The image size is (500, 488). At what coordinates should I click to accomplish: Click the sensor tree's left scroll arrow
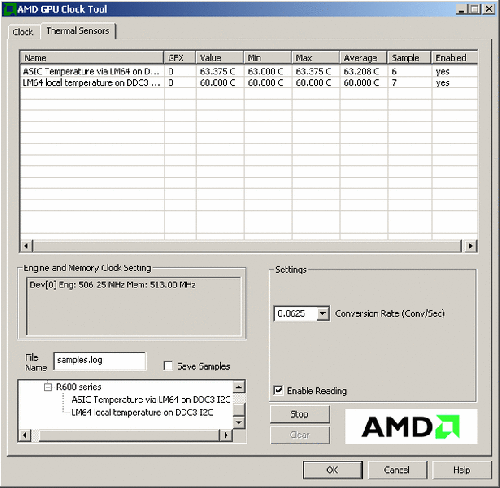[25, 435]
